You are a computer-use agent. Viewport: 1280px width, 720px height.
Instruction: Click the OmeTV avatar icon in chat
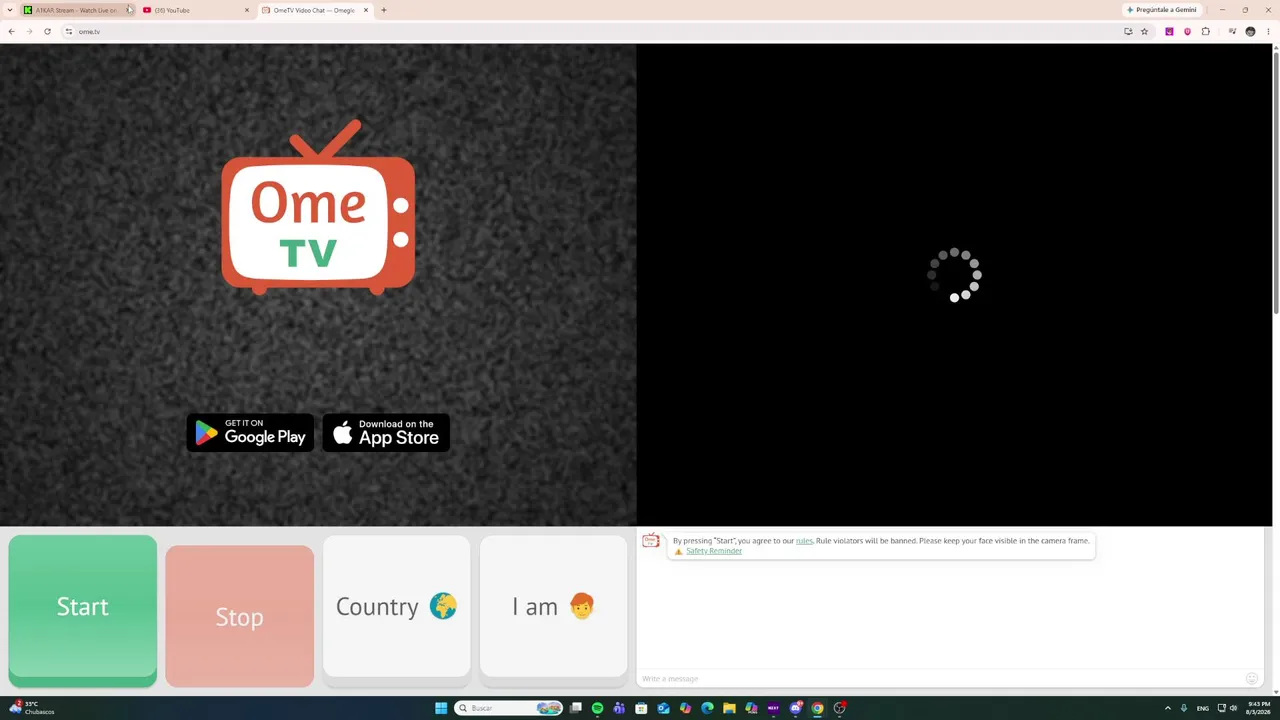pos(651,541)
